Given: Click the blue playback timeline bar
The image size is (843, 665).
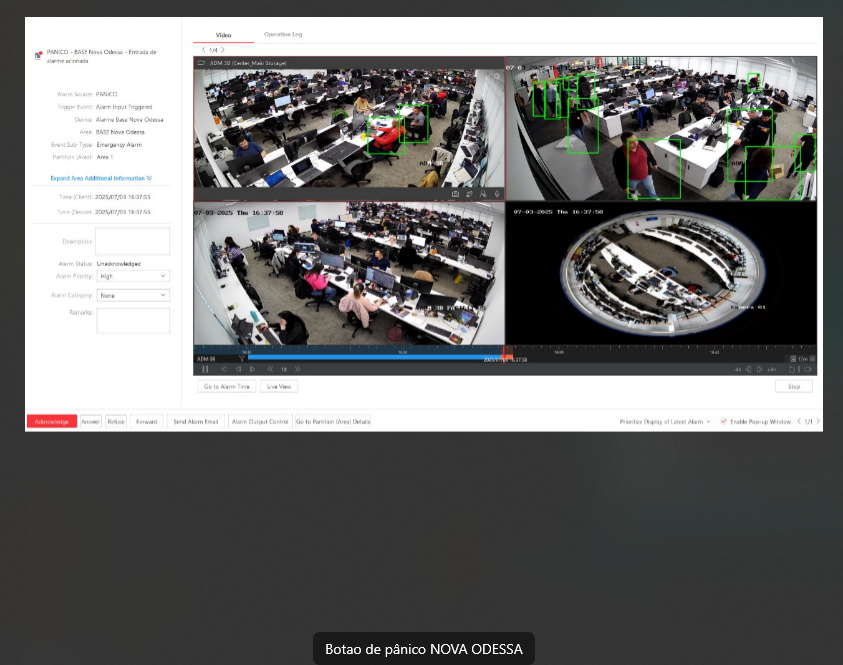Looking at the screenshot, I should point(370,357).
